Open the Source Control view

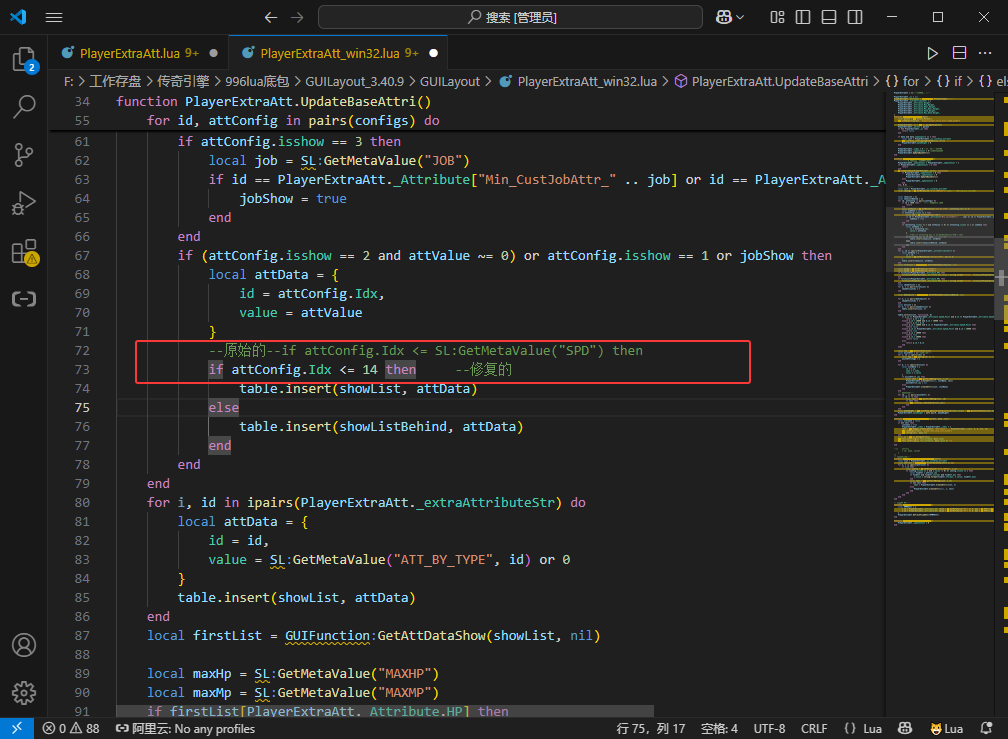tap(24, 155)
